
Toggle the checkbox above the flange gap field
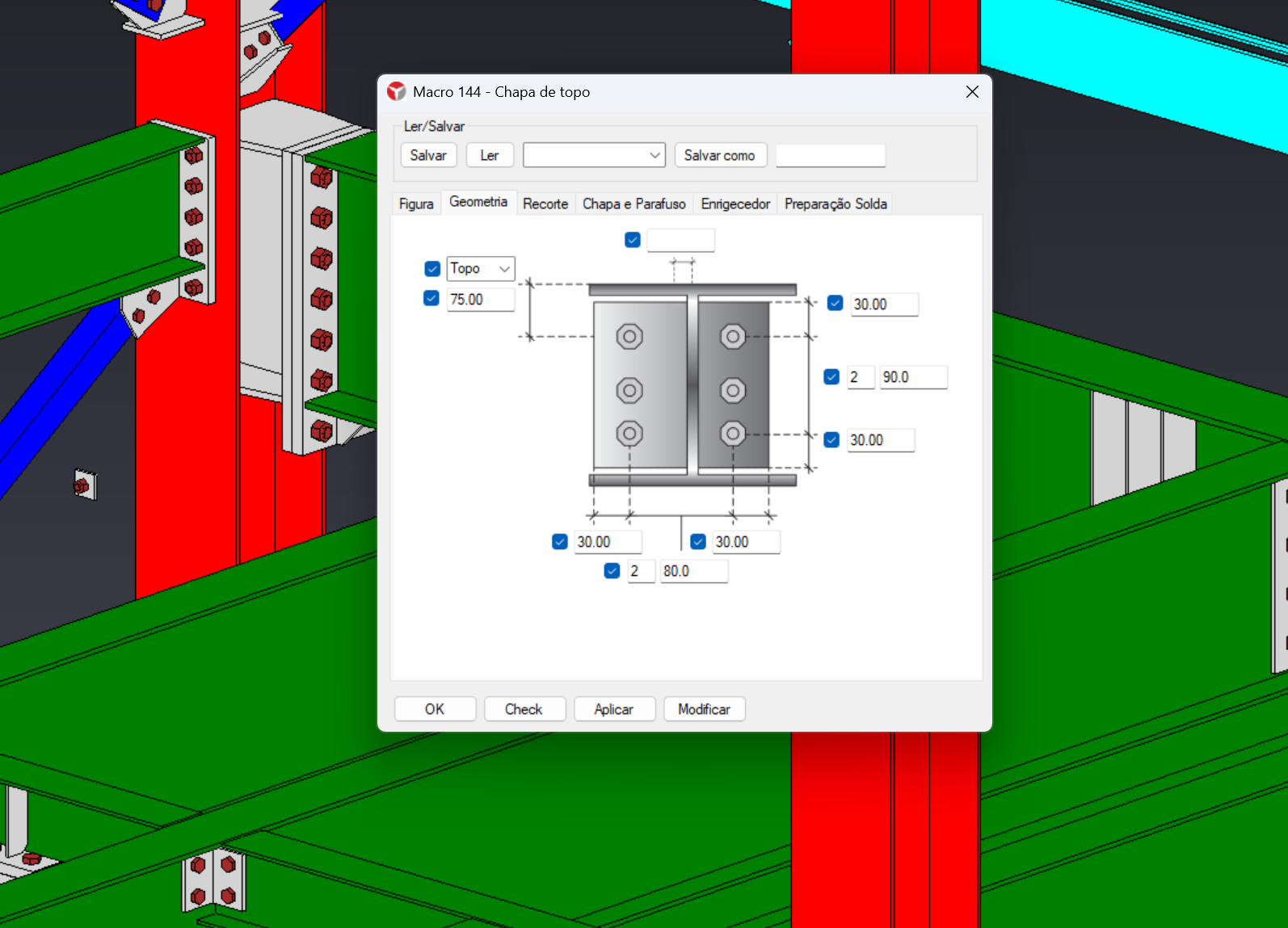pyautogui.click(x=633, y=240)
